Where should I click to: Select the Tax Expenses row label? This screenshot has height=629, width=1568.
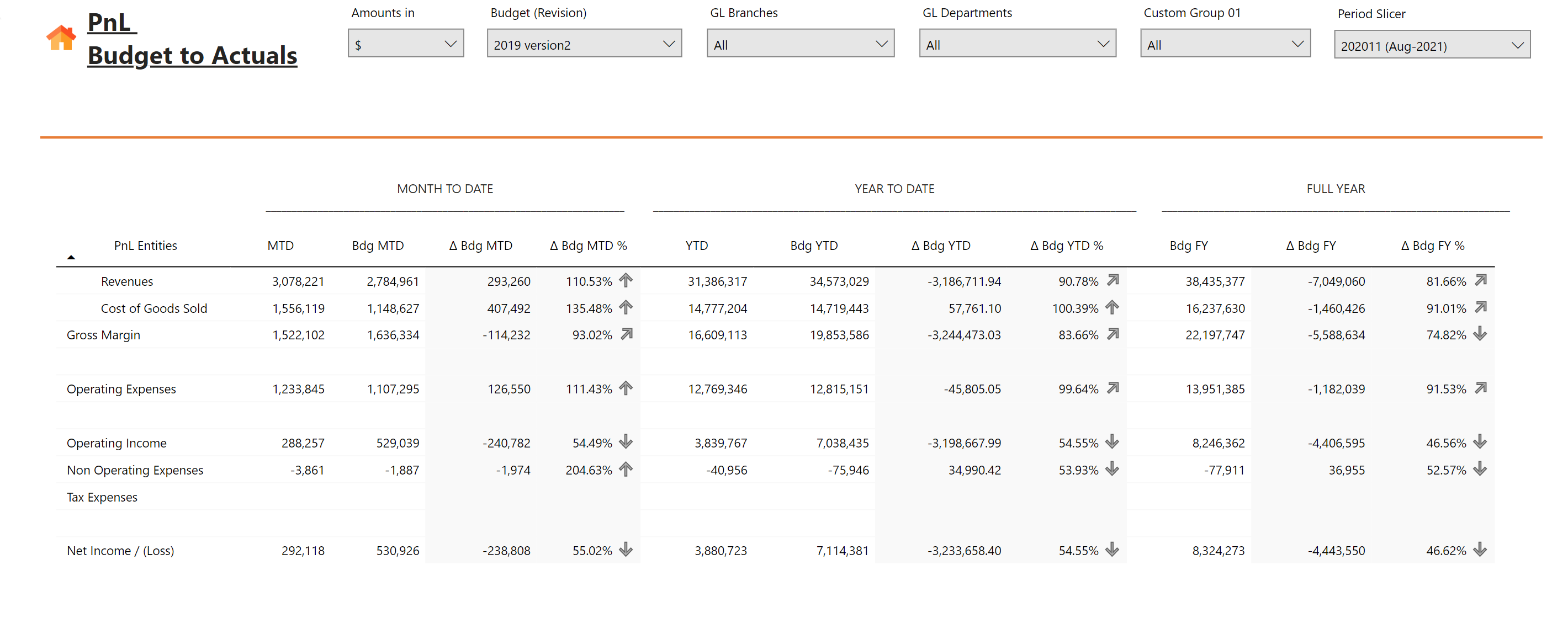pos(102,497)
